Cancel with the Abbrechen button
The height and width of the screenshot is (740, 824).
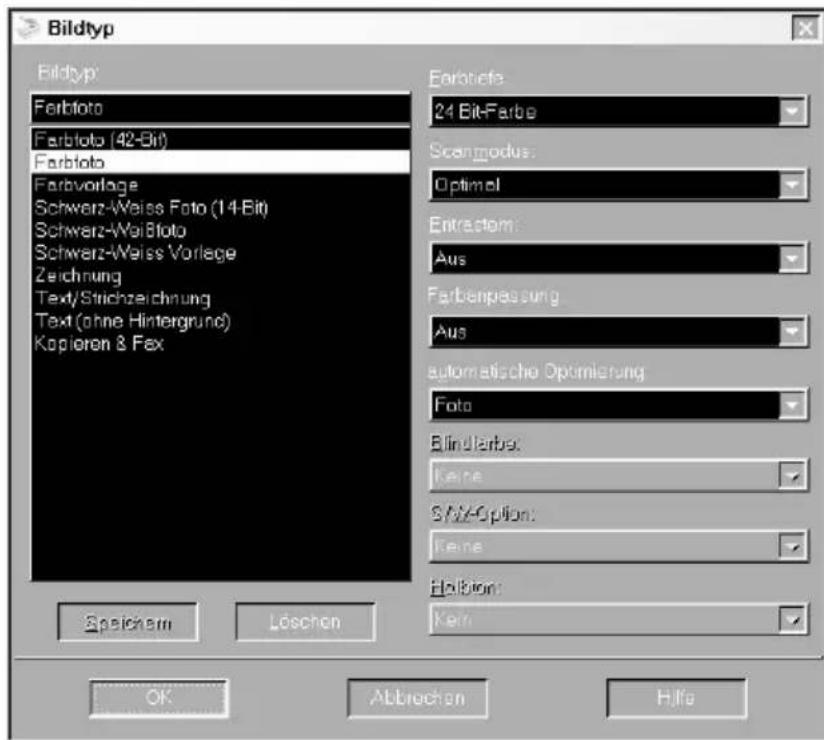[x=417, y=698]
